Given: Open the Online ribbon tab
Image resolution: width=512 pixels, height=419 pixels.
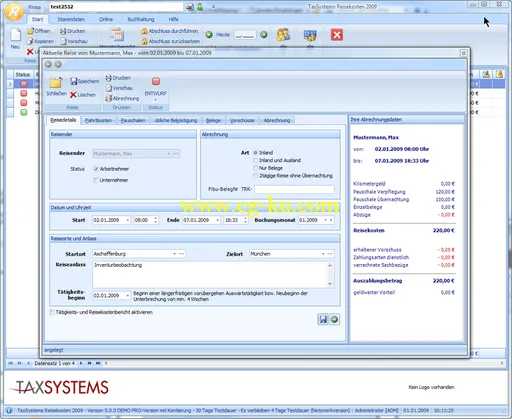Looking at the screenshot, I should (x=106, y=19).
